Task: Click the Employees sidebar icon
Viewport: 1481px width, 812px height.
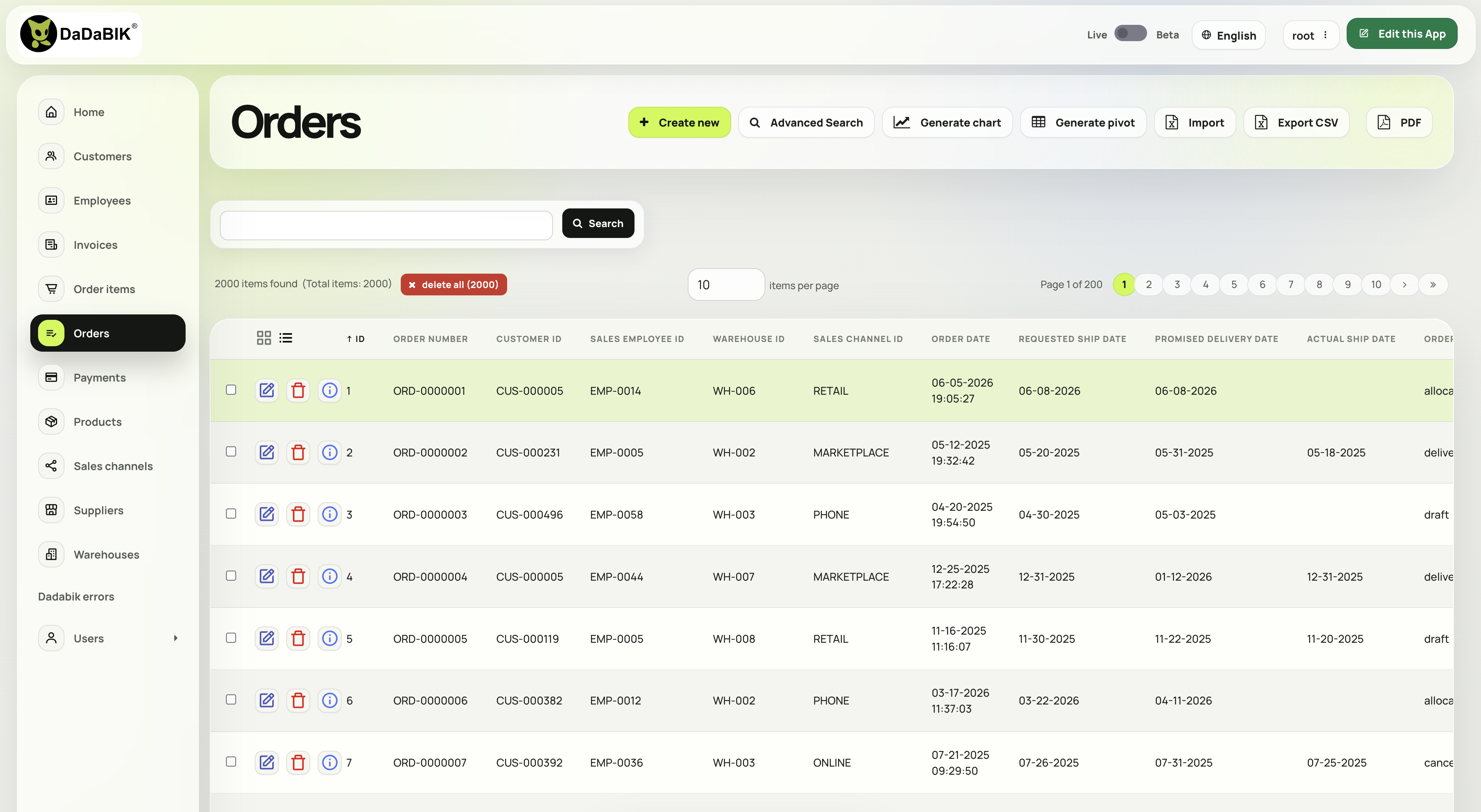Action: point(51,200)
